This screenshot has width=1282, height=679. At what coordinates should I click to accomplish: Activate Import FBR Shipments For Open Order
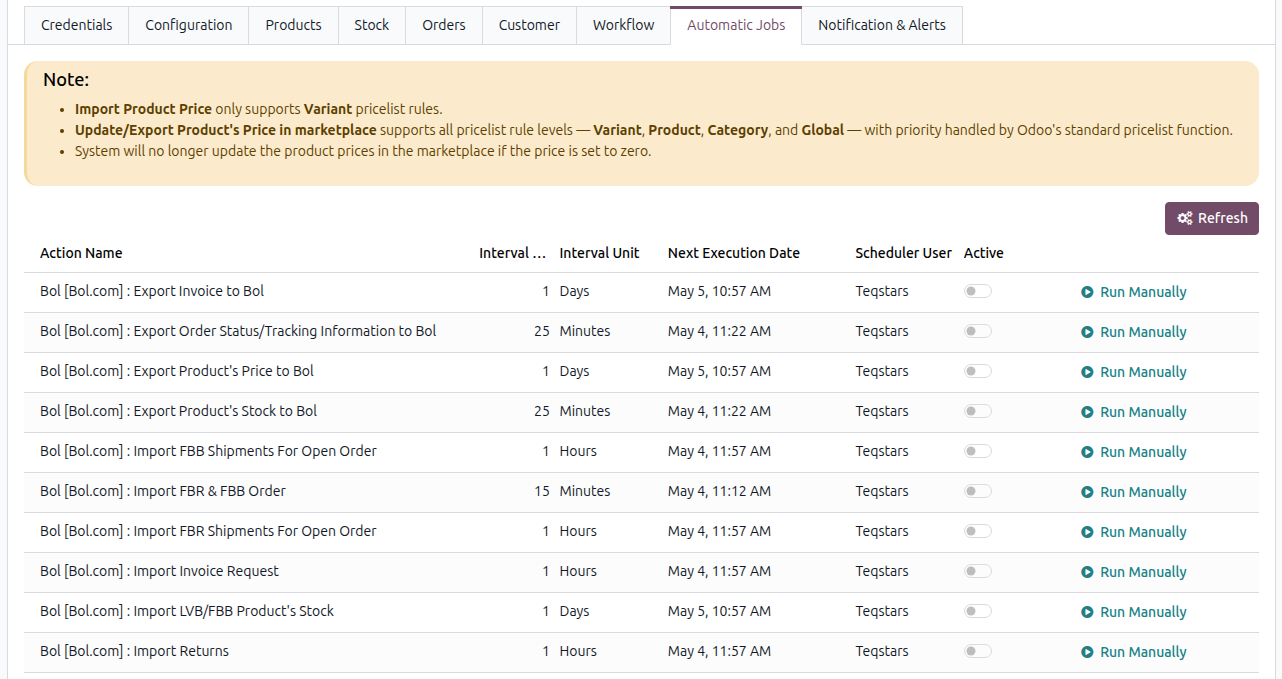977,531
